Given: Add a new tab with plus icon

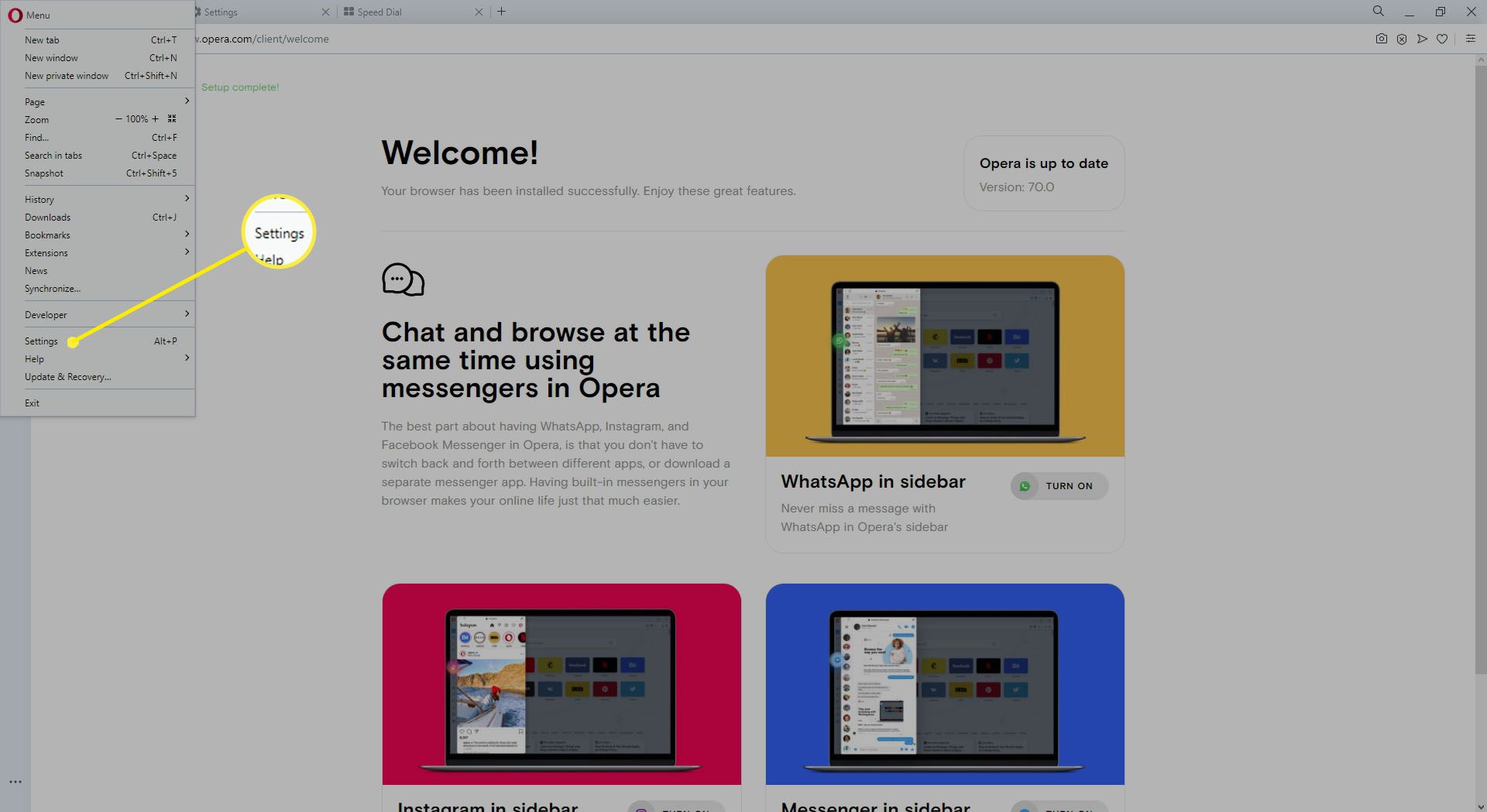Looking at the screenshot, I should pos(501,12).
